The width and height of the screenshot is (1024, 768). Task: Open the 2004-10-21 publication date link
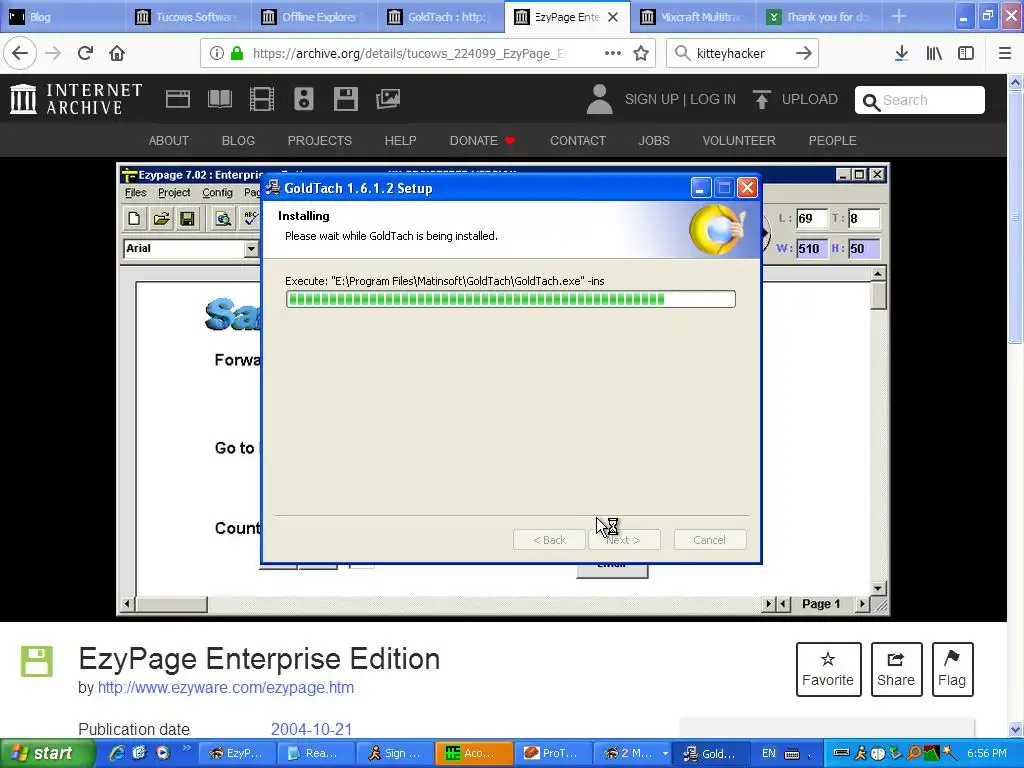coord(312,729)
